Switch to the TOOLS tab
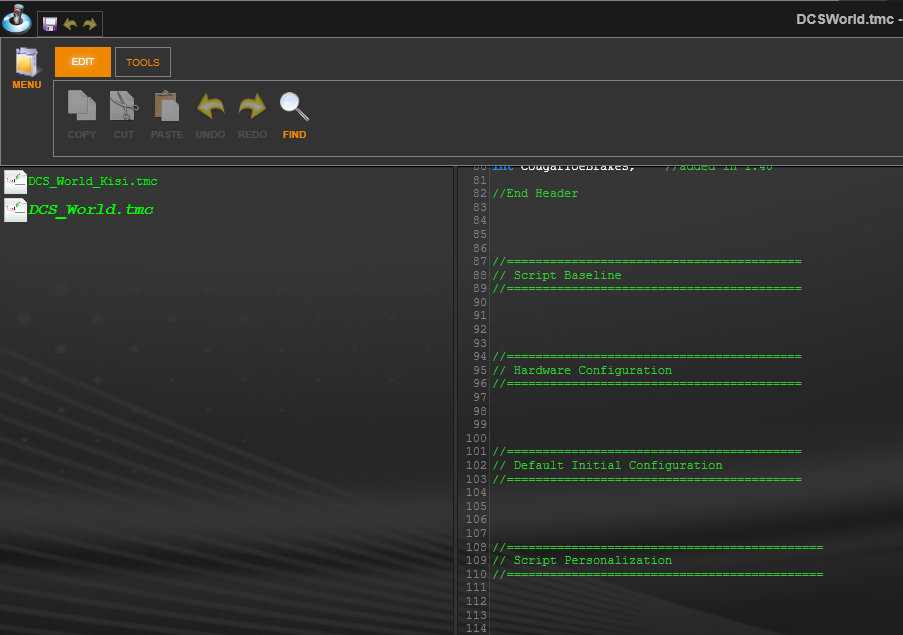 click(143, 62)
